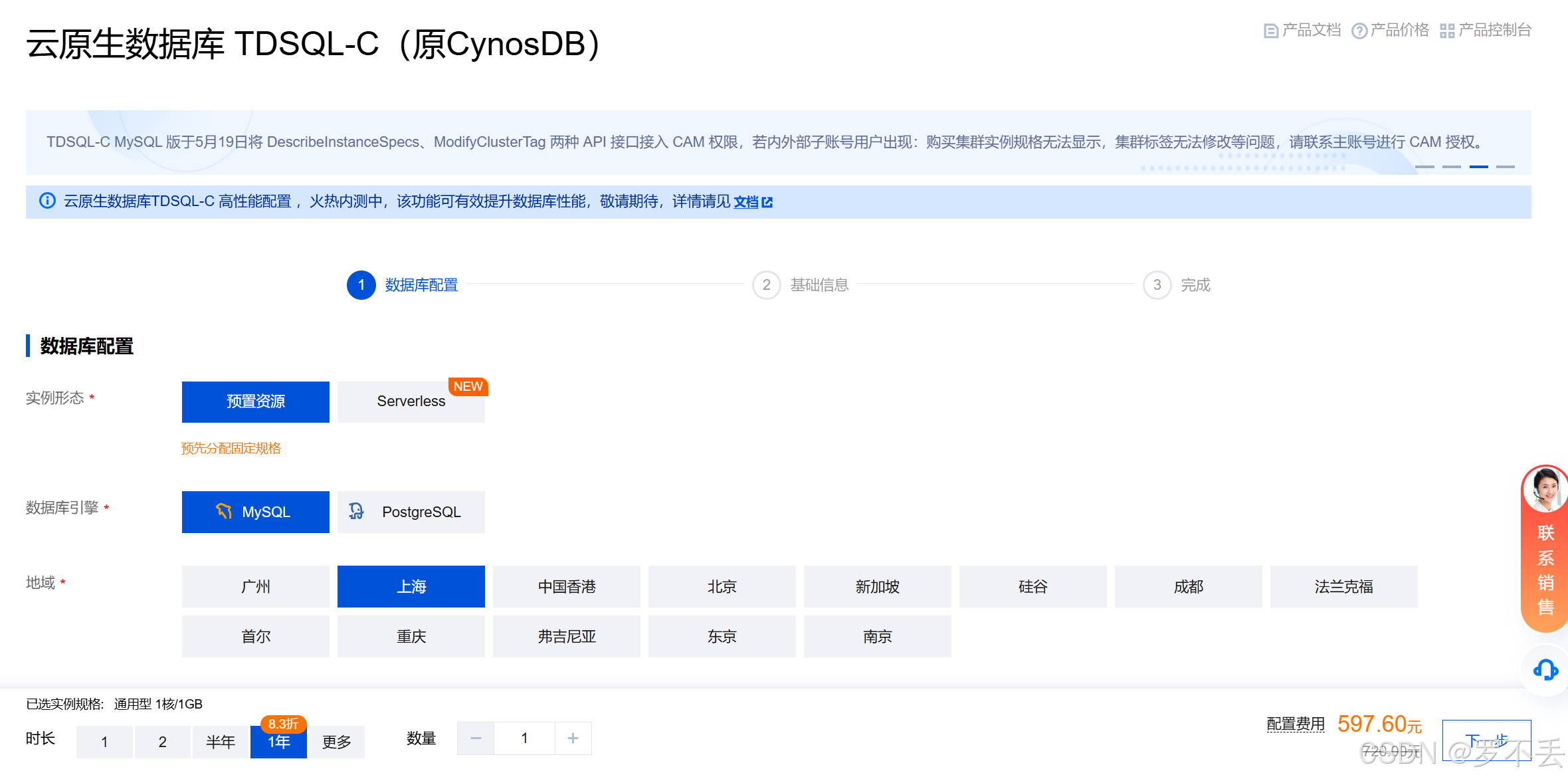Switch to the second banner indicator dash
1568x779 pixels.
pos(1452,166)
